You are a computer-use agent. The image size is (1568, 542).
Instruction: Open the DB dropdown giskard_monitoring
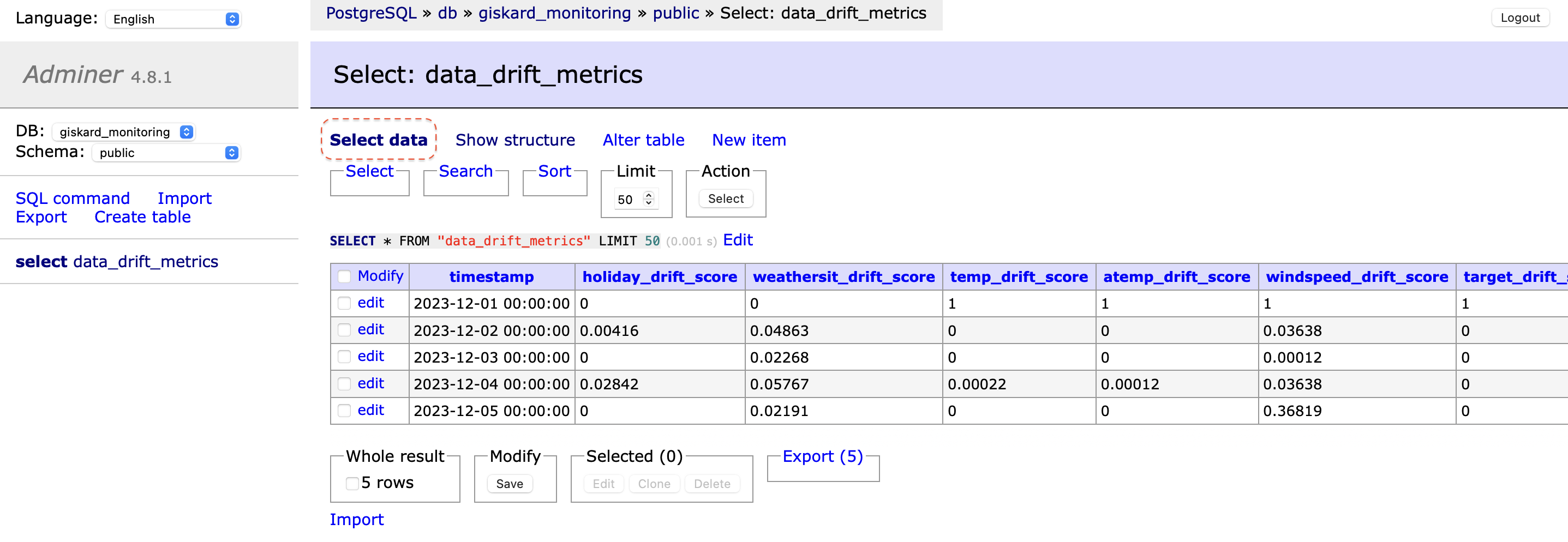click(x=123, y=132)
